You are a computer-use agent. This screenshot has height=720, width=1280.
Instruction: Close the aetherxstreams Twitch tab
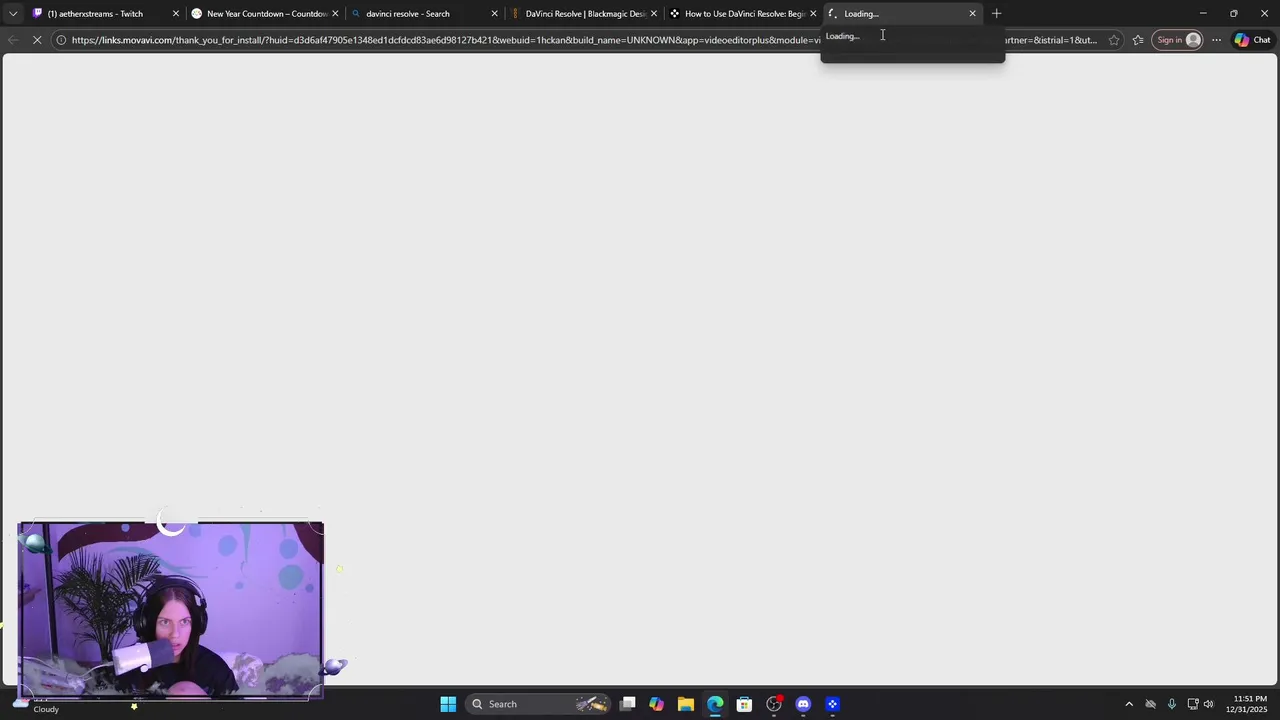176,14
